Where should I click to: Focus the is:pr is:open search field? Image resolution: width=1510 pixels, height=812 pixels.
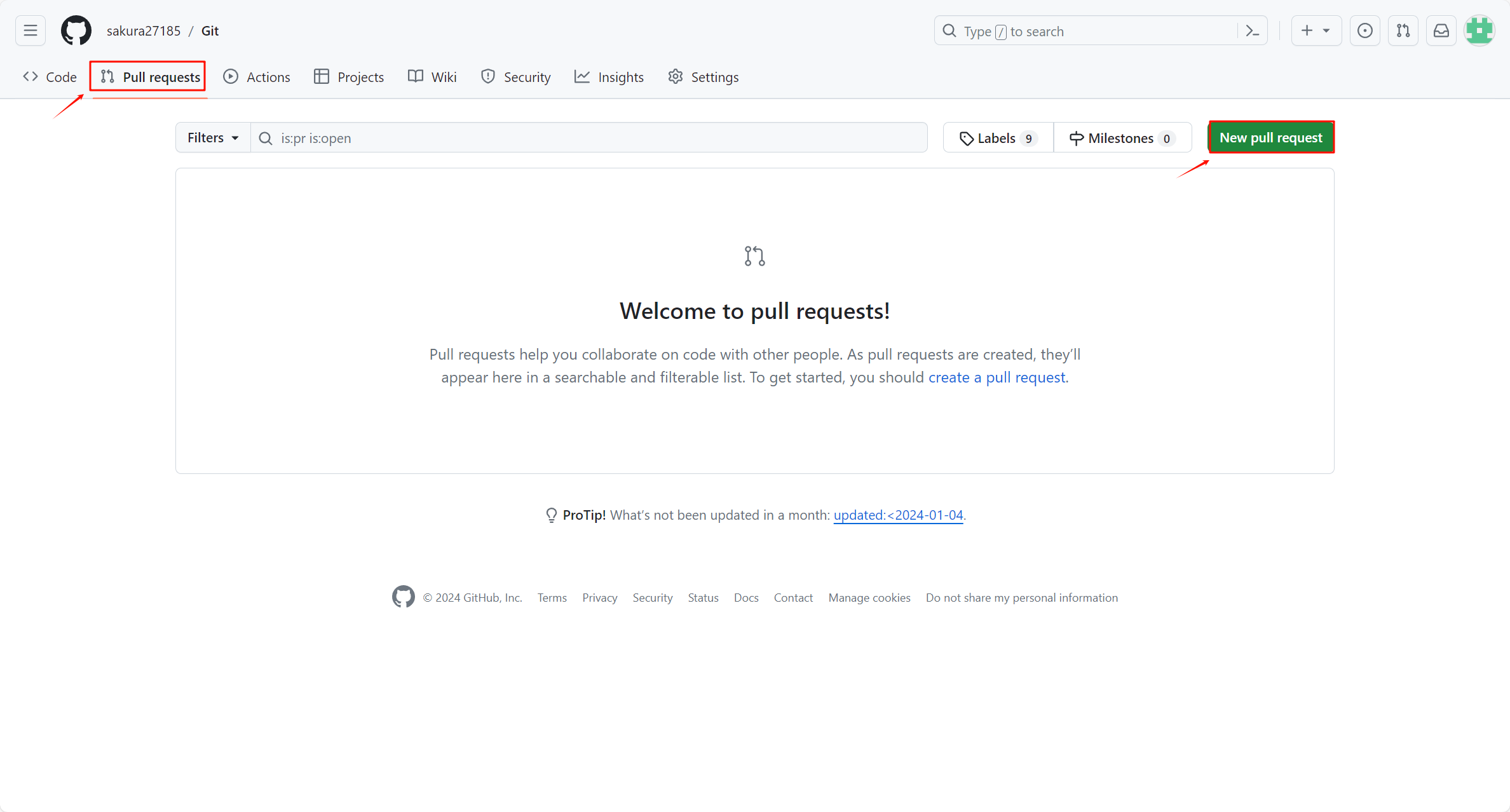click(x=589, y=138)
